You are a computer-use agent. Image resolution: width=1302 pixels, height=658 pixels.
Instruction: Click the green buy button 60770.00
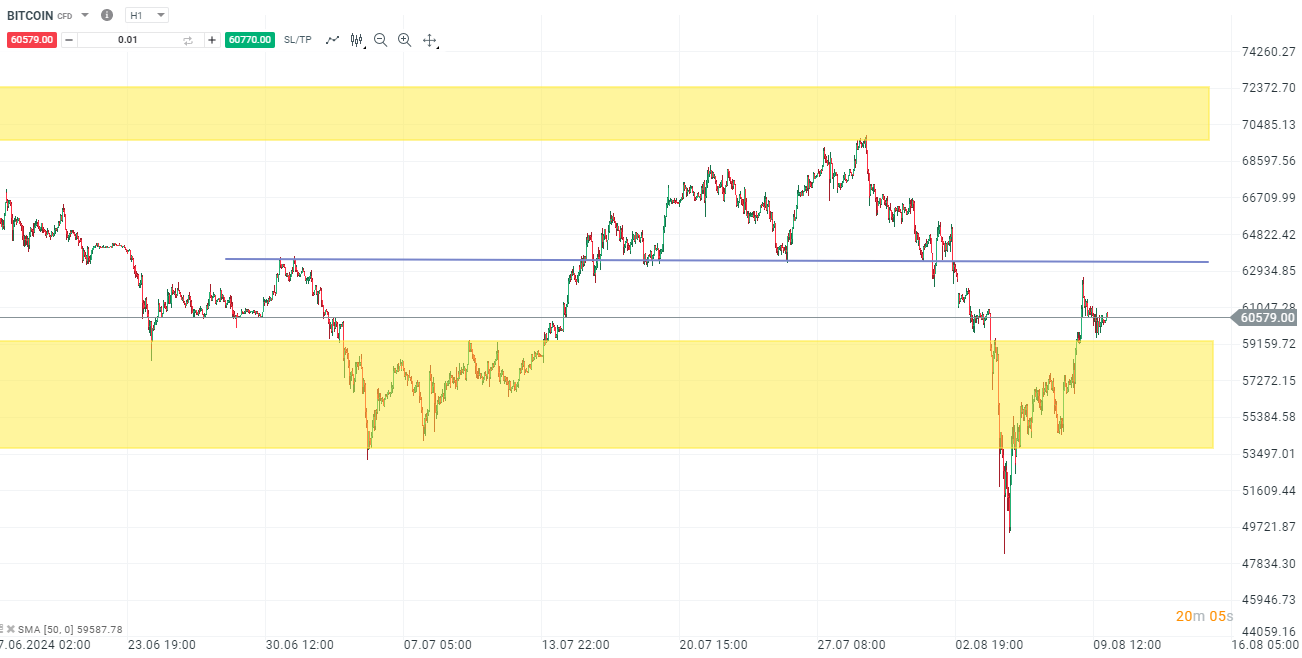[x=249, y=39]
